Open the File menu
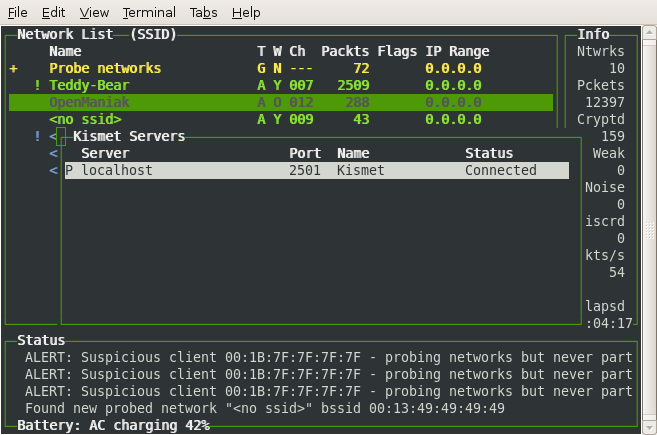This screenshot has width=657, height=435. (18, 13)
